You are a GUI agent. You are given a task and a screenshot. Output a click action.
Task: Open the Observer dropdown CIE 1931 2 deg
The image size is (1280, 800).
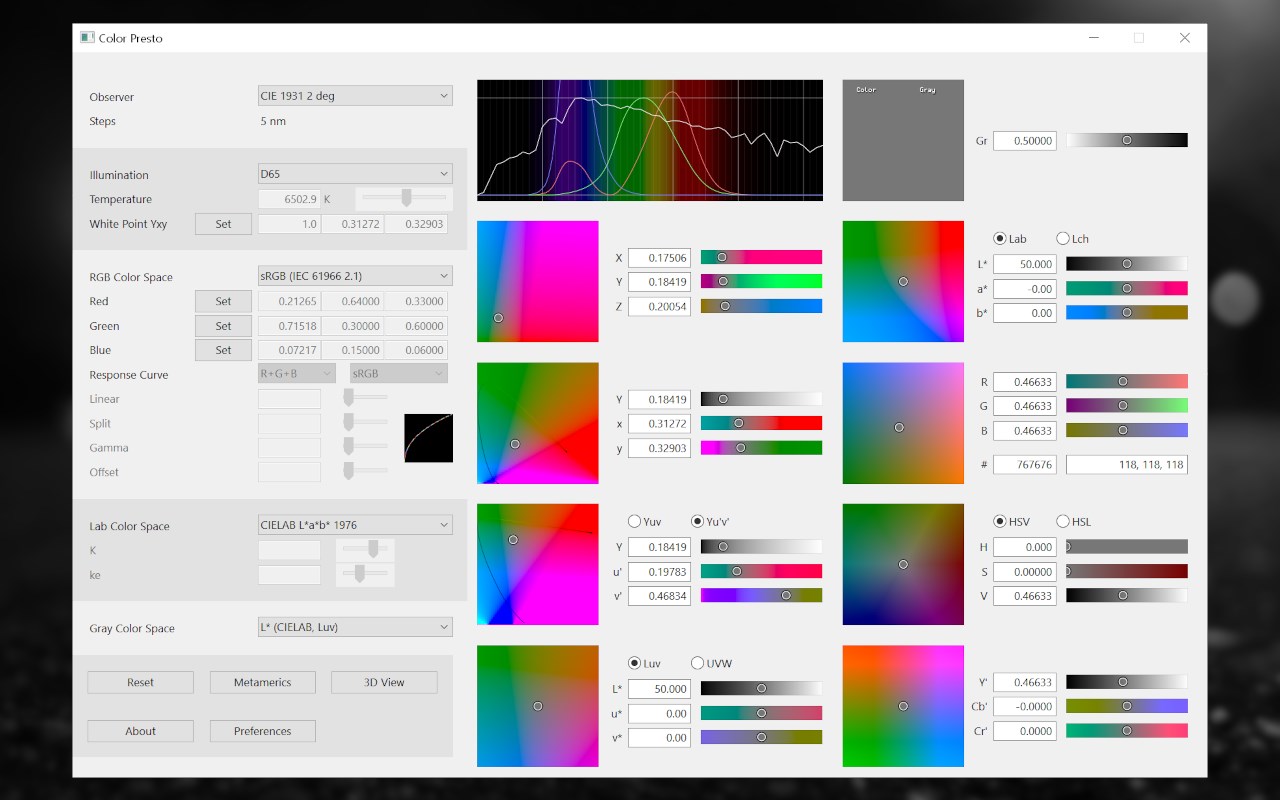pos(355,96)
